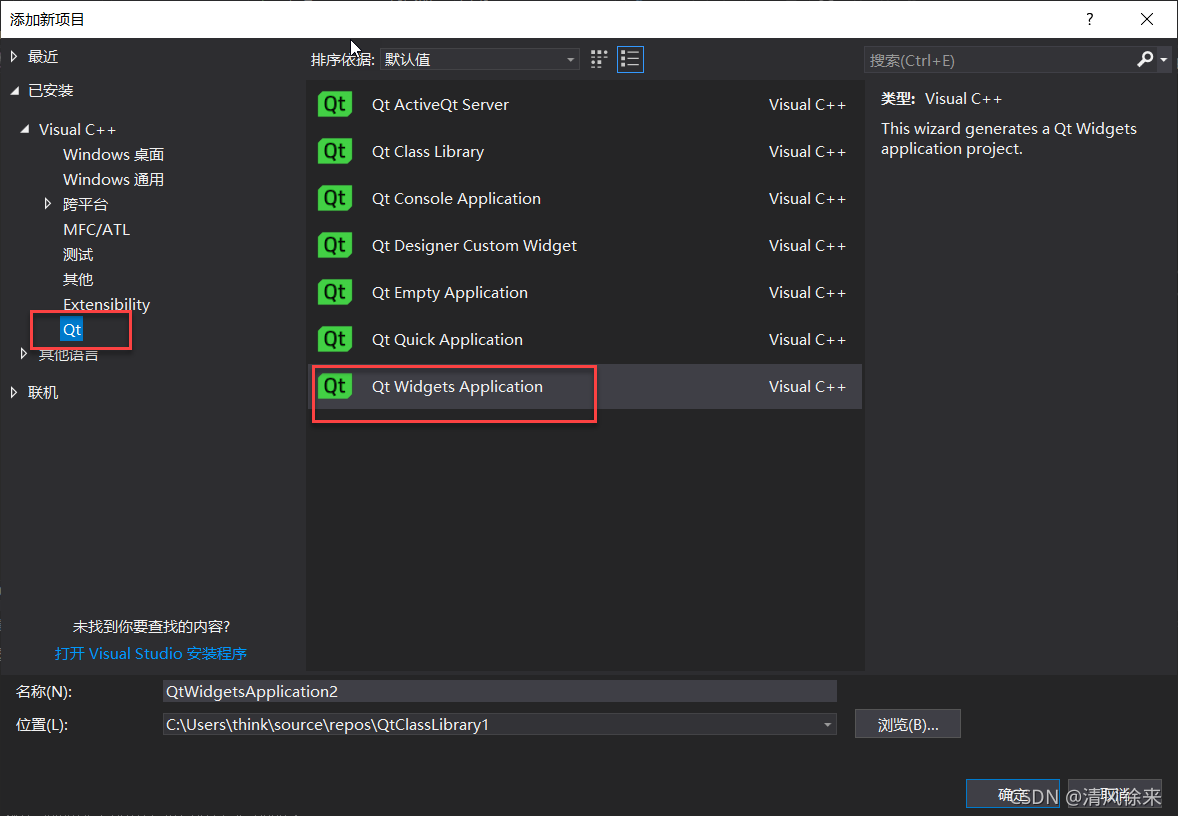The height and width of the screenshot is (816, 1178).
Task: Focus the 搜索(Ctrl+E) search box
Action: (x=999, y=60)
